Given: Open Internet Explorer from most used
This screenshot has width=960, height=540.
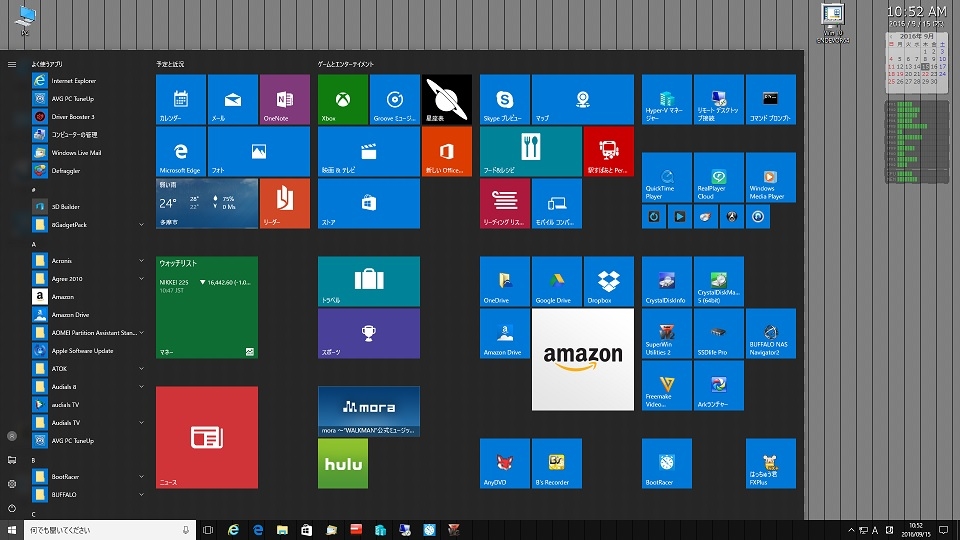Looking at the screenshot, I should (89, 81).
